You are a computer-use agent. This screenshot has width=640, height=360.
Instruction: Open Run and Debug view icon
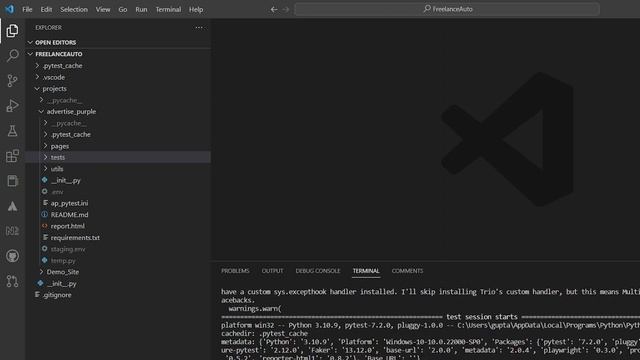point(12,106)
